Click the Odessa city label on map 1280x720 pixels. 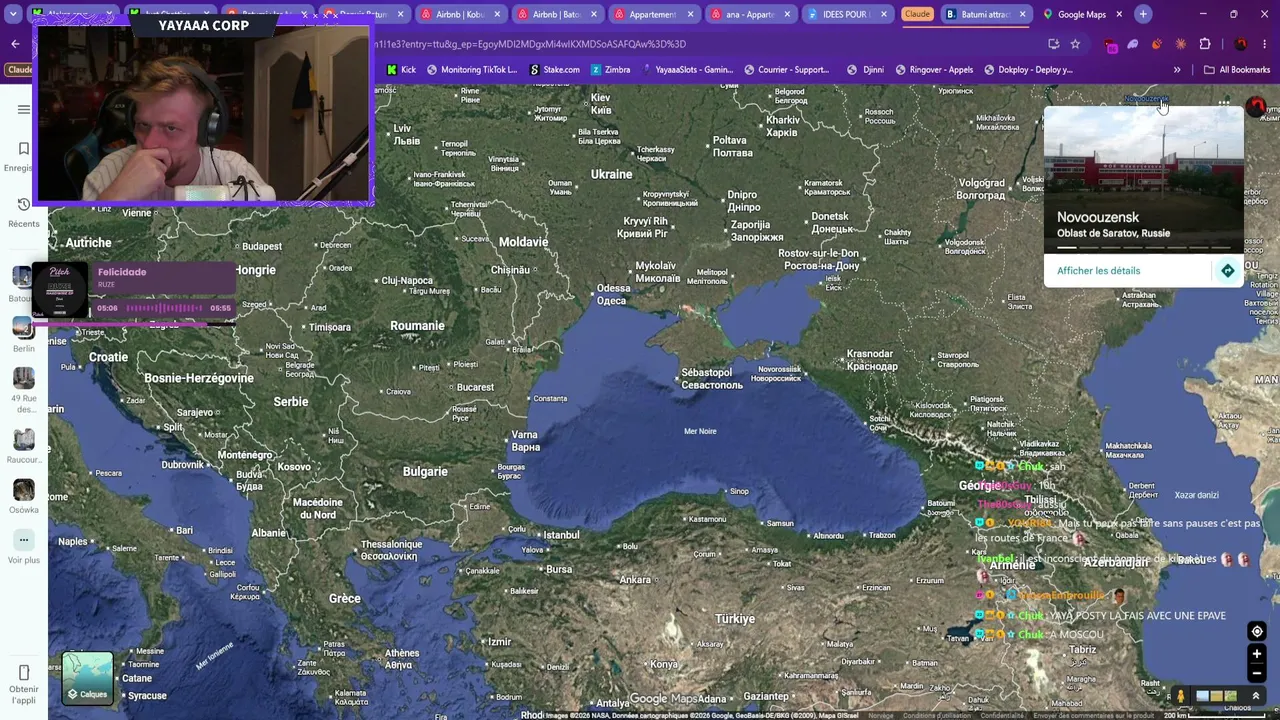[613, 294]
